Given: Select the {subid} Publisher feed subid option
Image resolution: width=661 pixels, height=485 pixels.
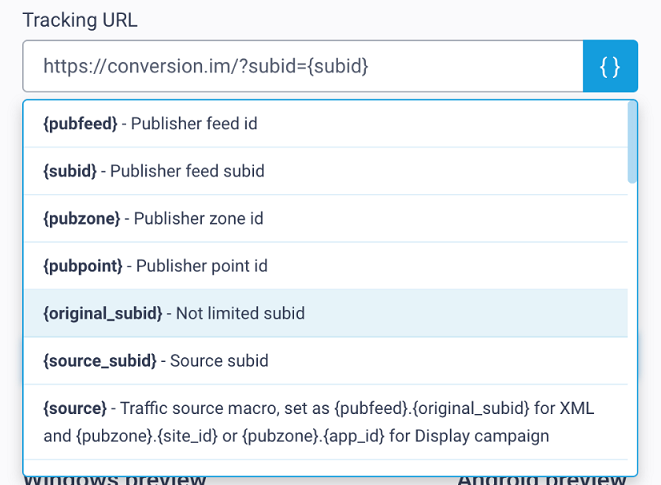Looking at the screenshot, I should click(x=326, y=171).
